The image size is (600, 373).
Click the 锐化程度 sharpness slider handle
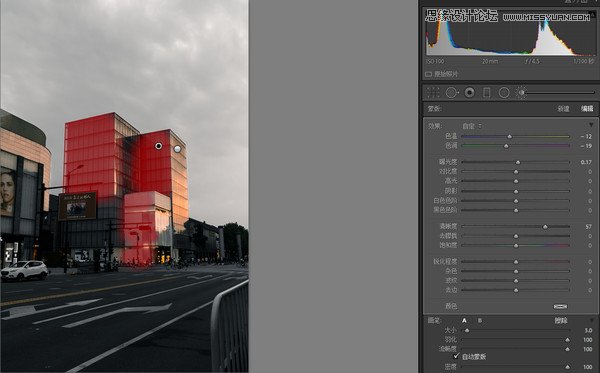516,262
